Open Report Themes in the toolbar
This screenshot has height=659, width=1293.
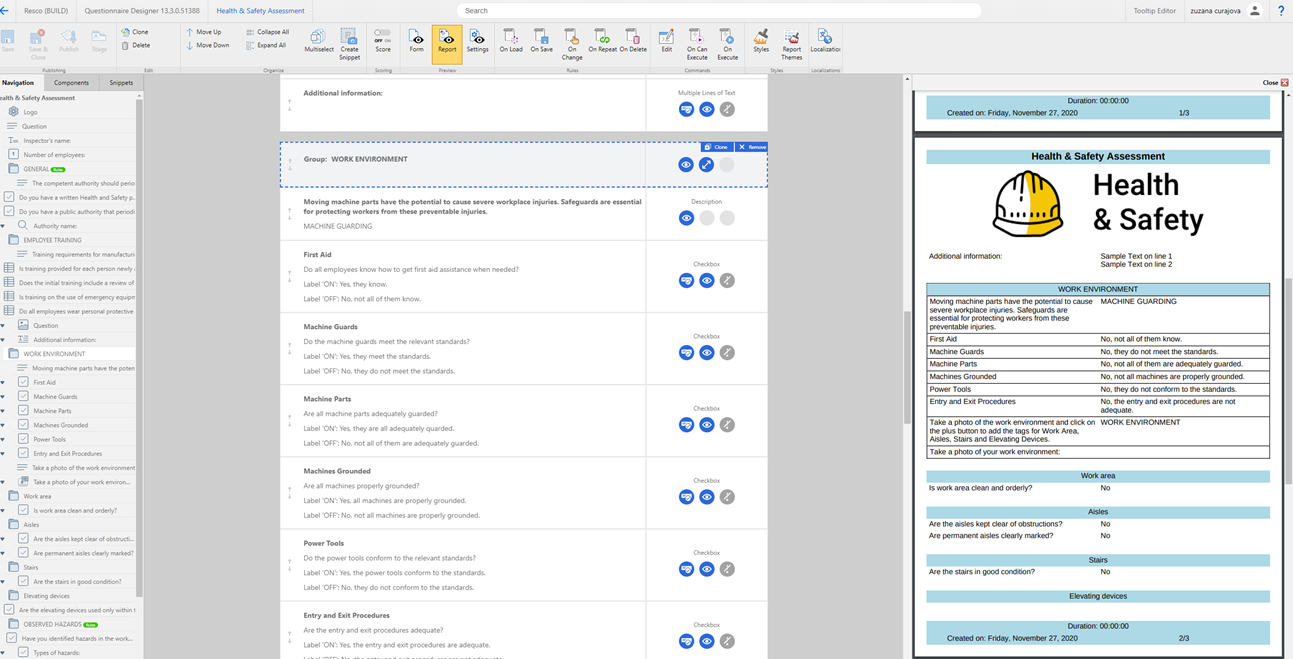click(x=791, y=45)
